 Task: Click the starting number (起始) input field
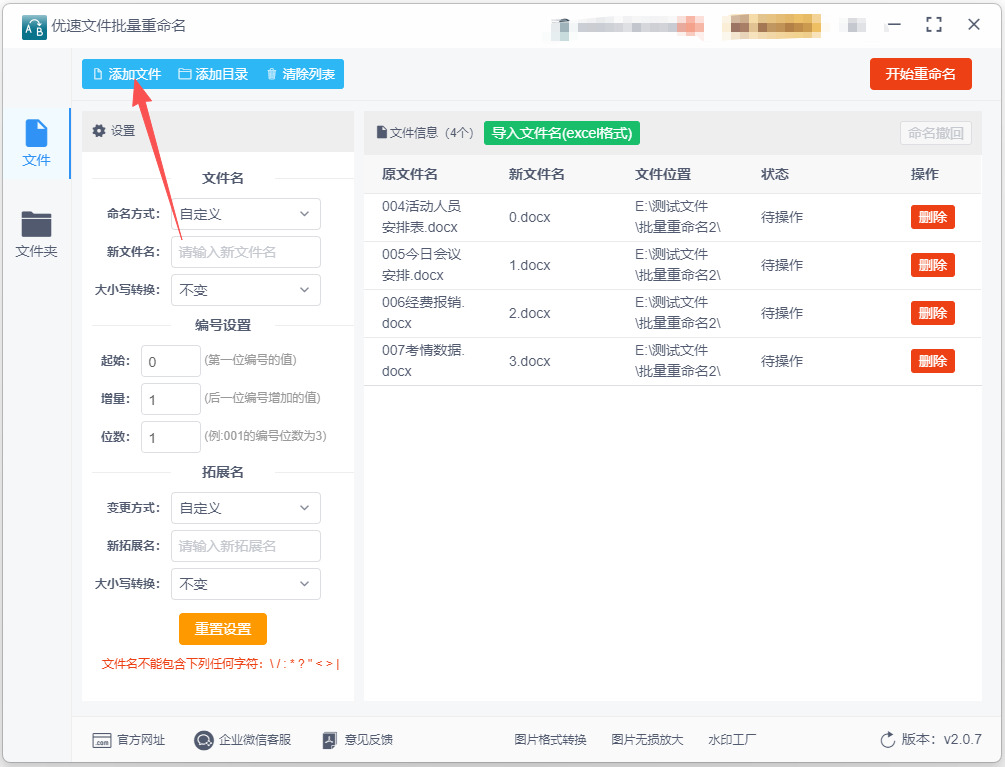(171, 361)
